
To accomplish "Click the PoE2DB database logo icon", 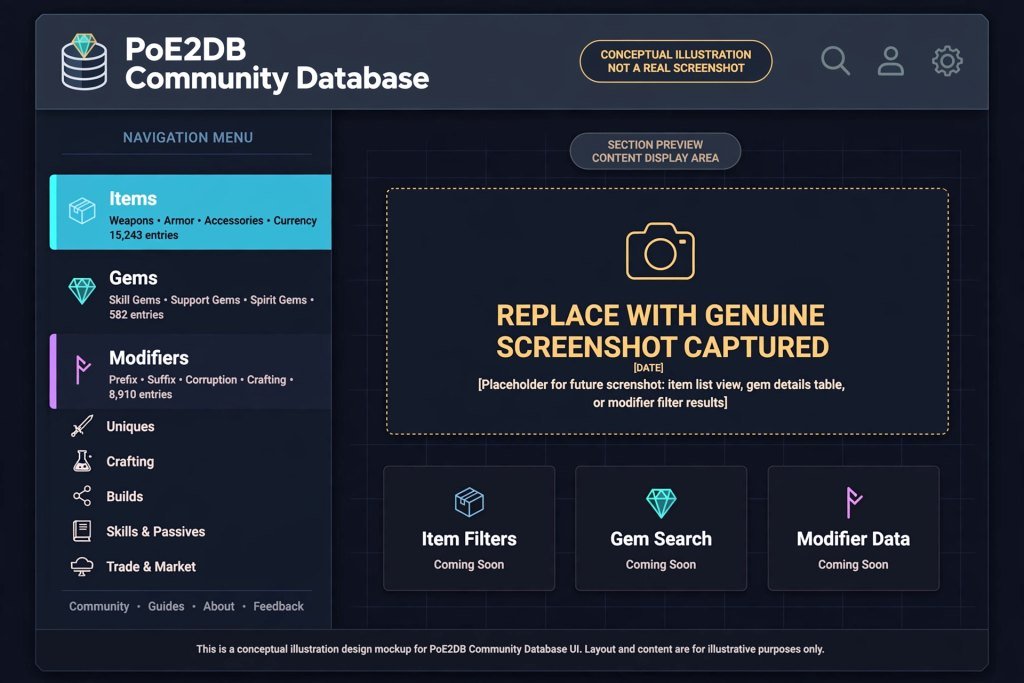I will coord(84,61).
